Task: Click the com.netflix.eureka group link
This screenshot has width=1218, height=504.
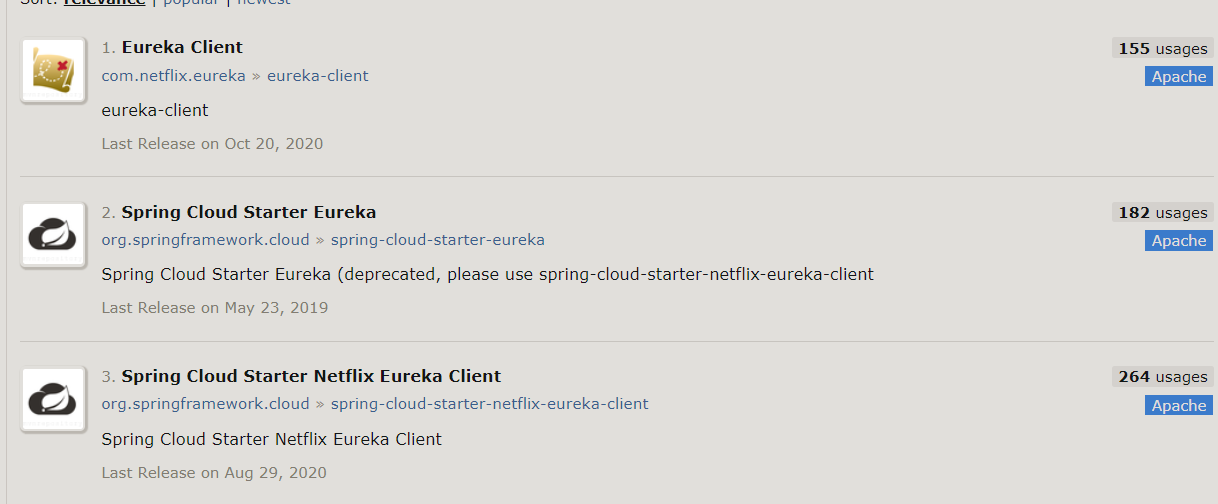Action: (173, 76)
